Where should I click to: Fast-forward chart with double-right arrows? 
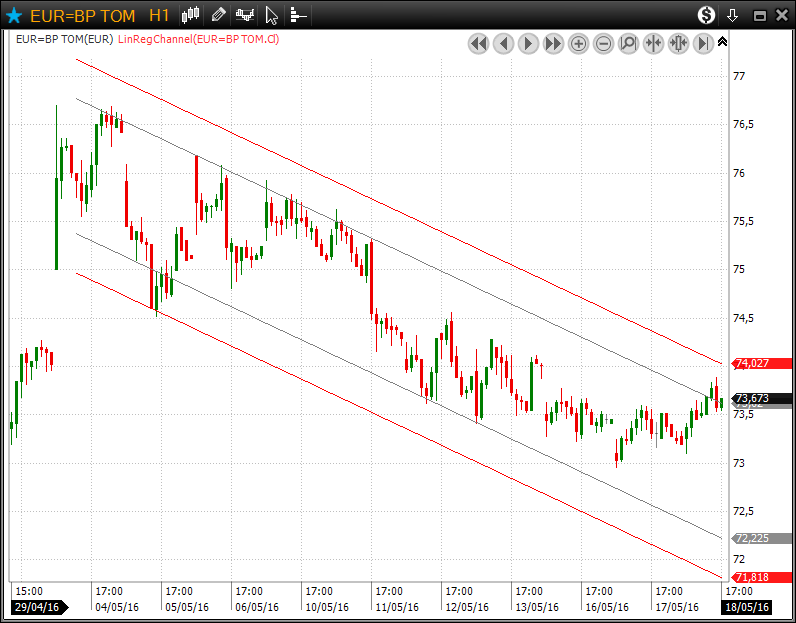tap(553, 43)
